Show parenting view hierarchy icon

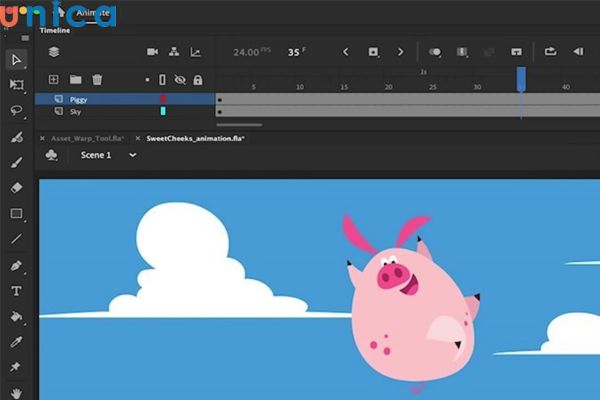(x=174, y=52)
